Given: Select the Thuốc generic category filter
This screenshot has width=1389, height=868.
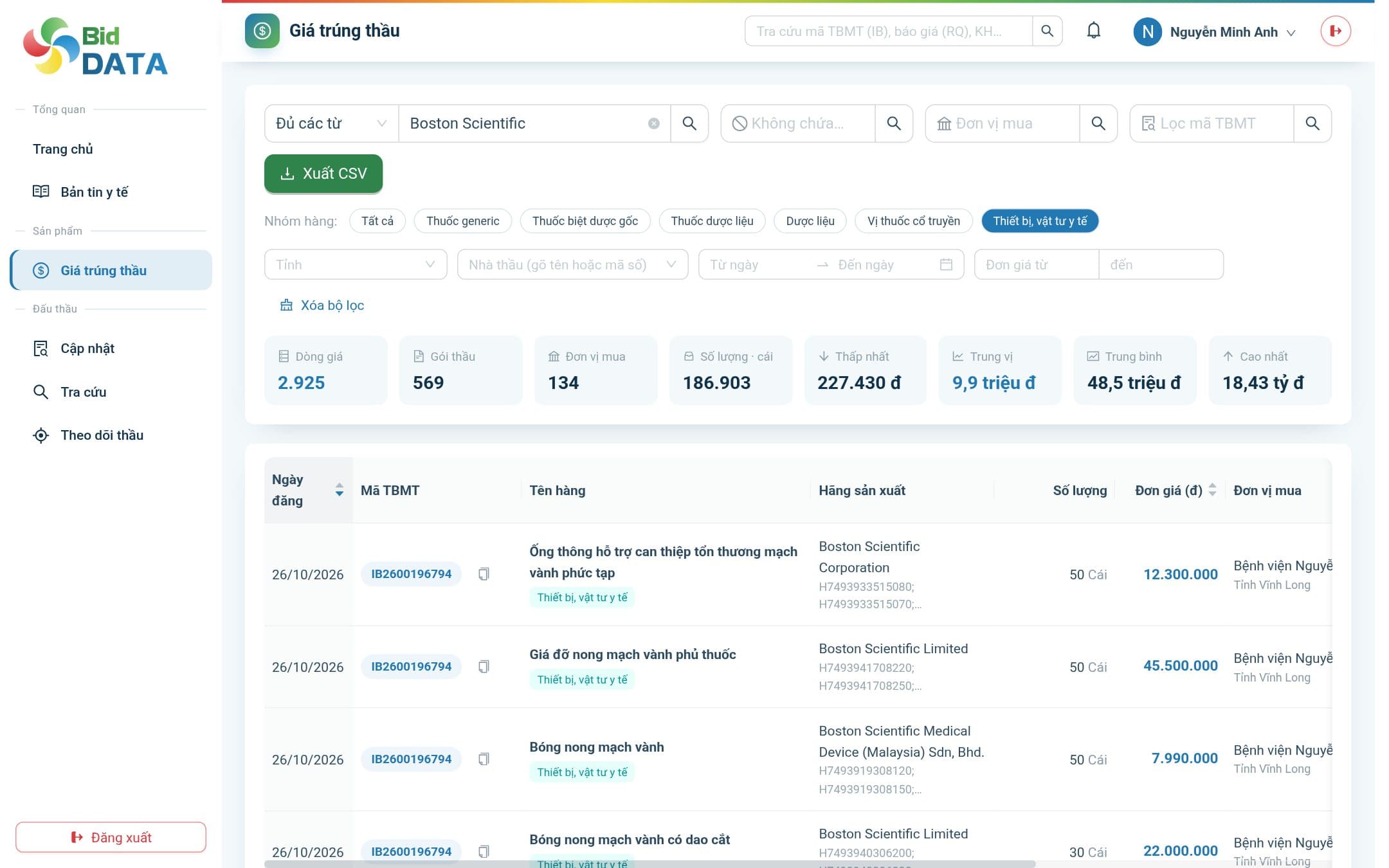Looking at the screenshot, I should [463, 221].
